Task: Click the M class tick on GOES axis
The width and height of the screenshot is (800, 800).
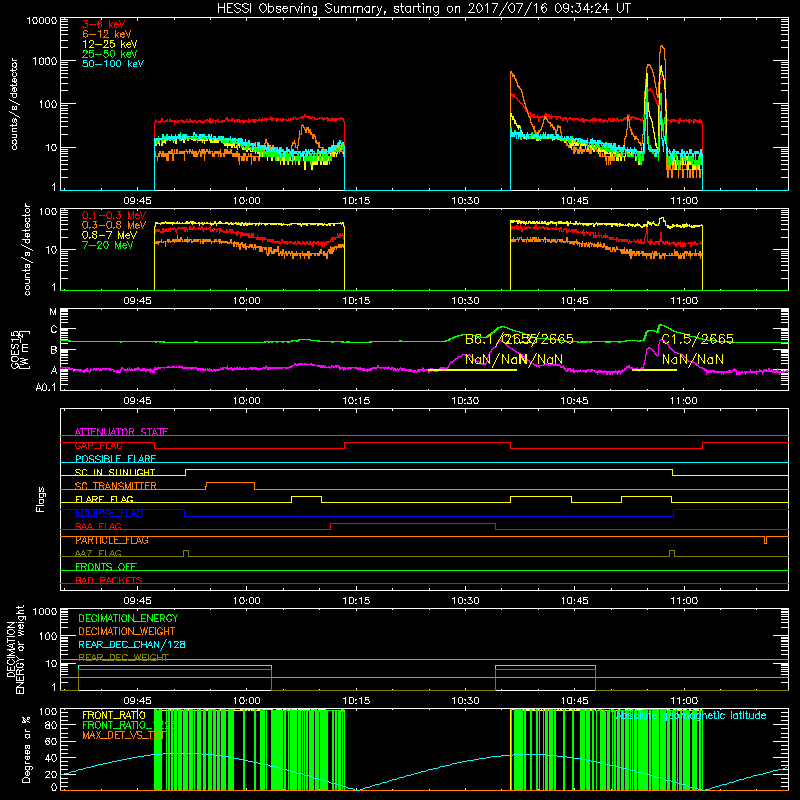Action: (53, 312)
